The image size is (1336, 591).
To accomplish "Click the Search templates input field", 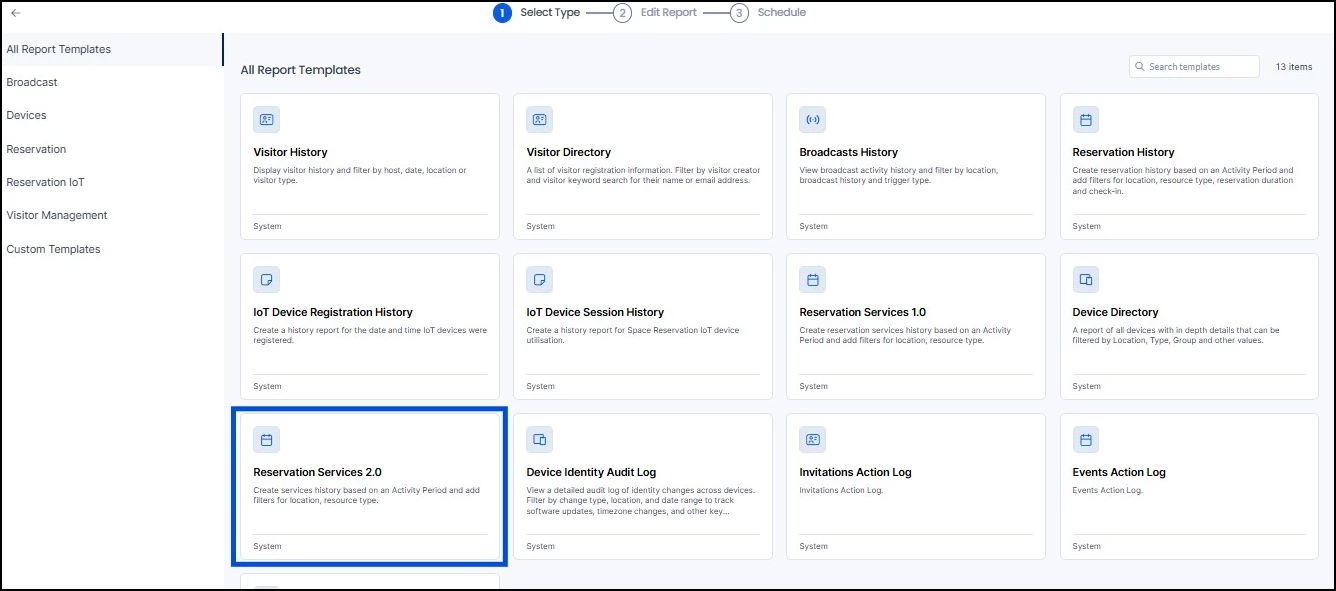I will (x=1194, y=67).
